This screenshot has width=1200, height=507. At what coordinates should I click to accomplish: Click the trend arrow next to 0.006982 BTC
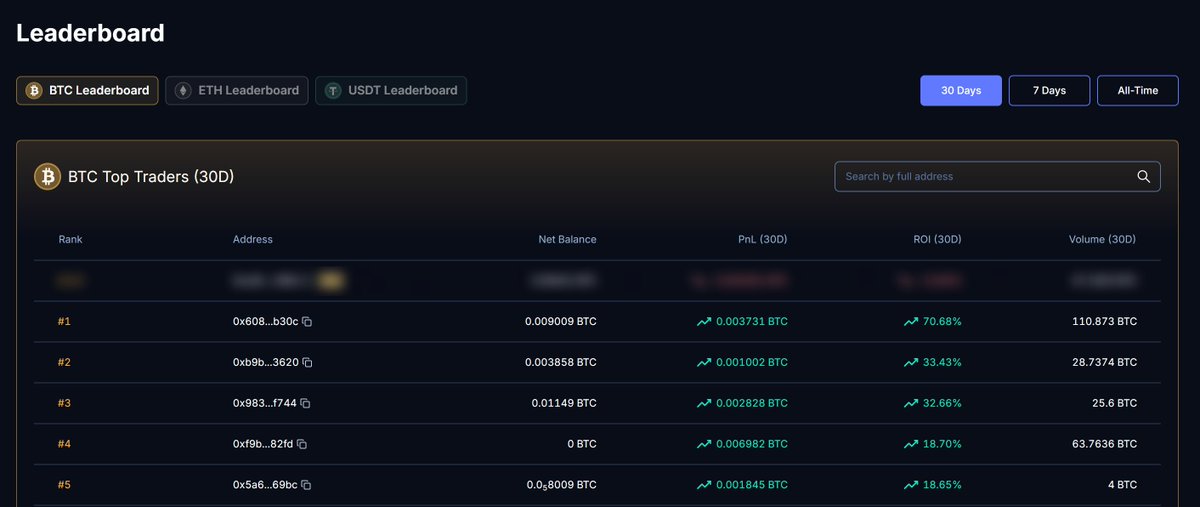(x=704, y=444)
